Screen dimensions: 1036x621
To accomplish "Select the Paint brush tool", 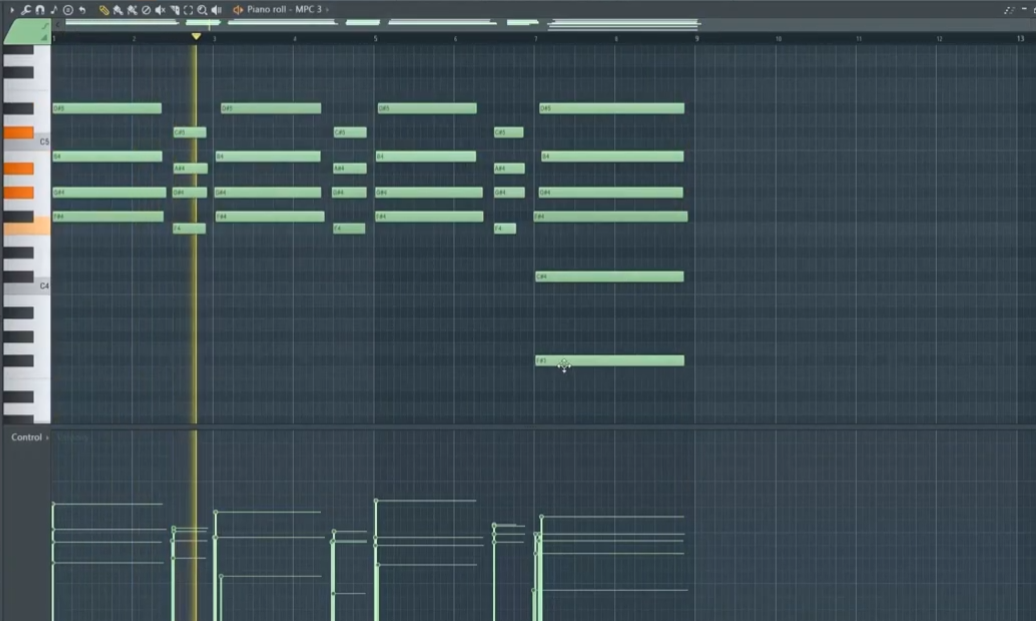I will [118, 10].
